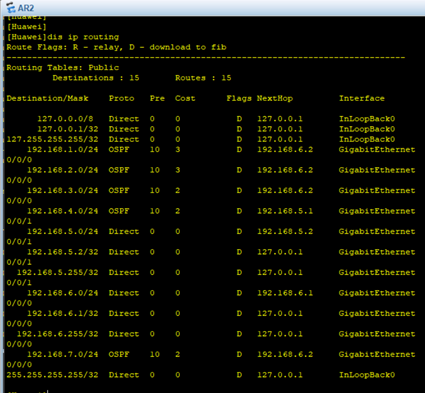This screenshot has height=393, width=425.
Task: Select destination 192.168.7.0/24
Action: point(63,354)
